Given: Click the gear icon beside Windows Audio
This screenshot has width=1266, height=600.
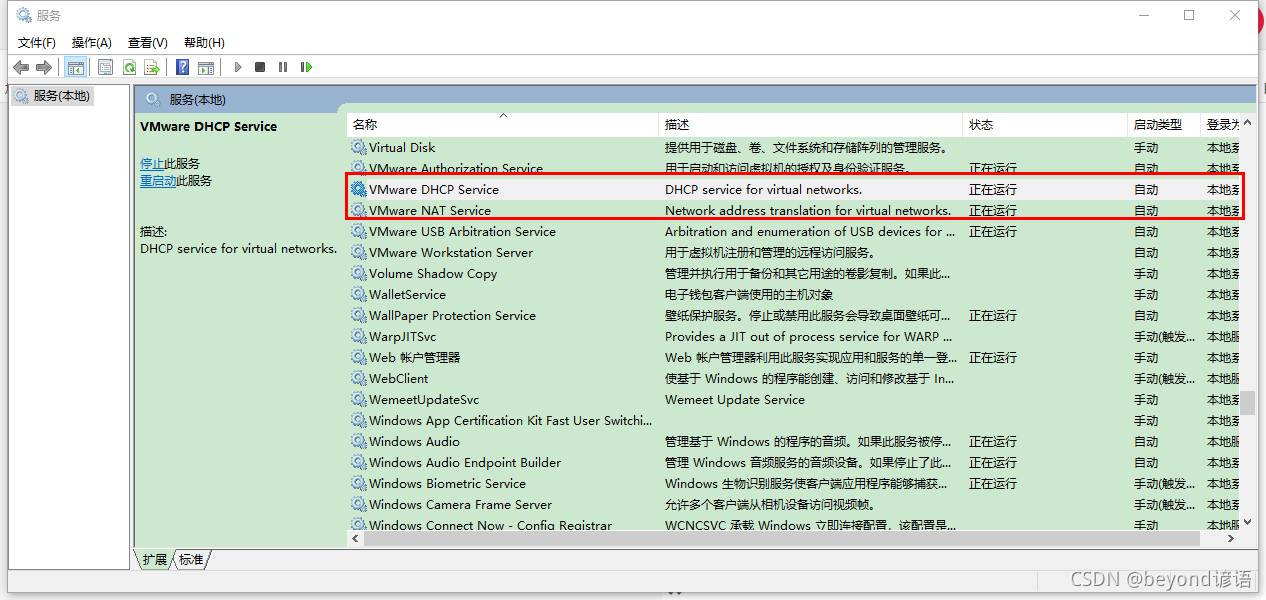Looking at the screenshot, I should click(358, 441).
